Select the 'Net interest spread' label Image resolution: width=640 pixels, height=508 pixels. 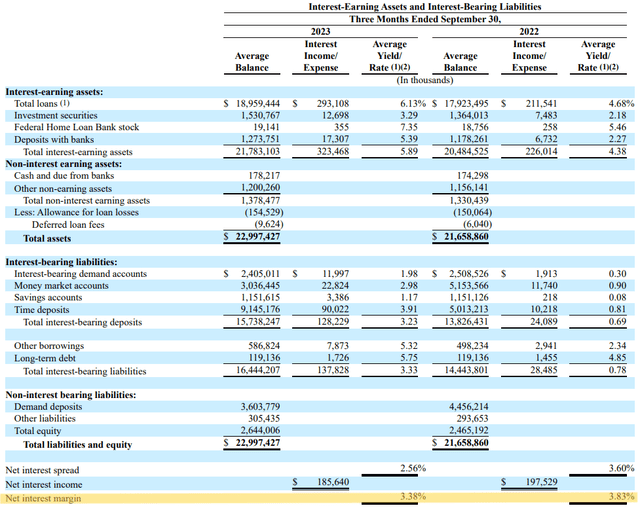coord(42,470)
